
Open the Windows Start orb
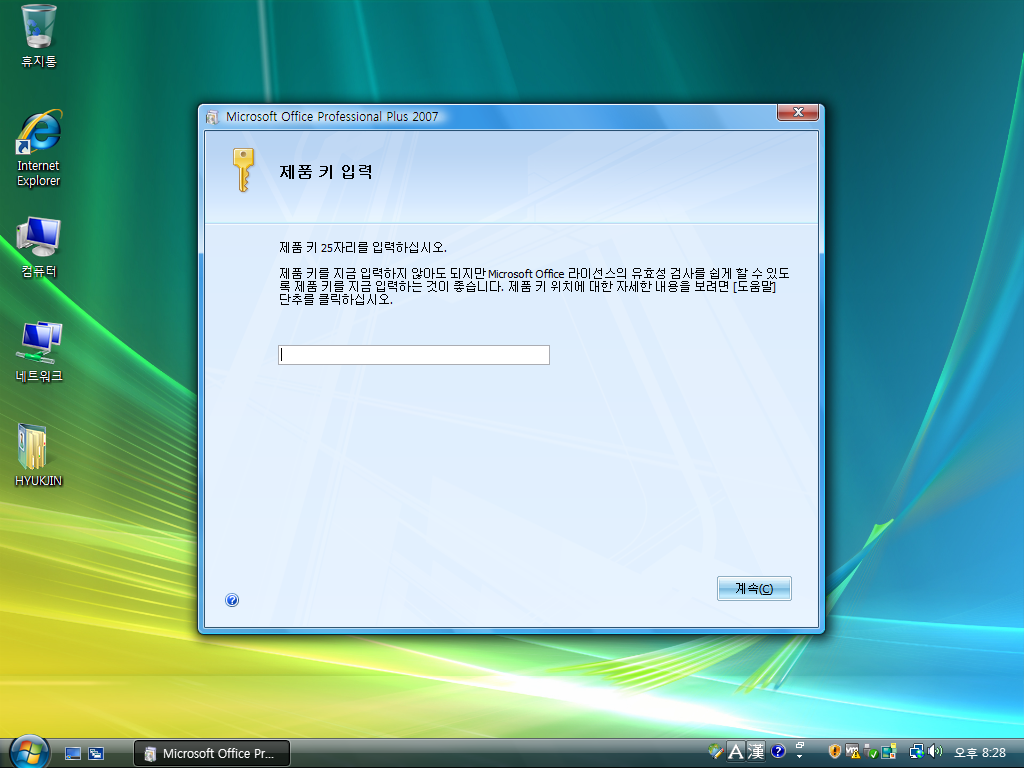pos(29,752)
